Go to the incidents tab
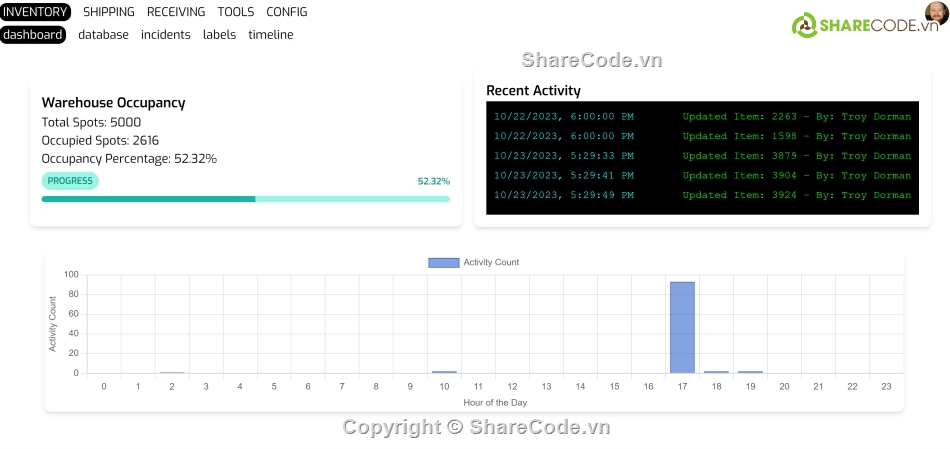950x449 pixels. [x=166, y=34]
